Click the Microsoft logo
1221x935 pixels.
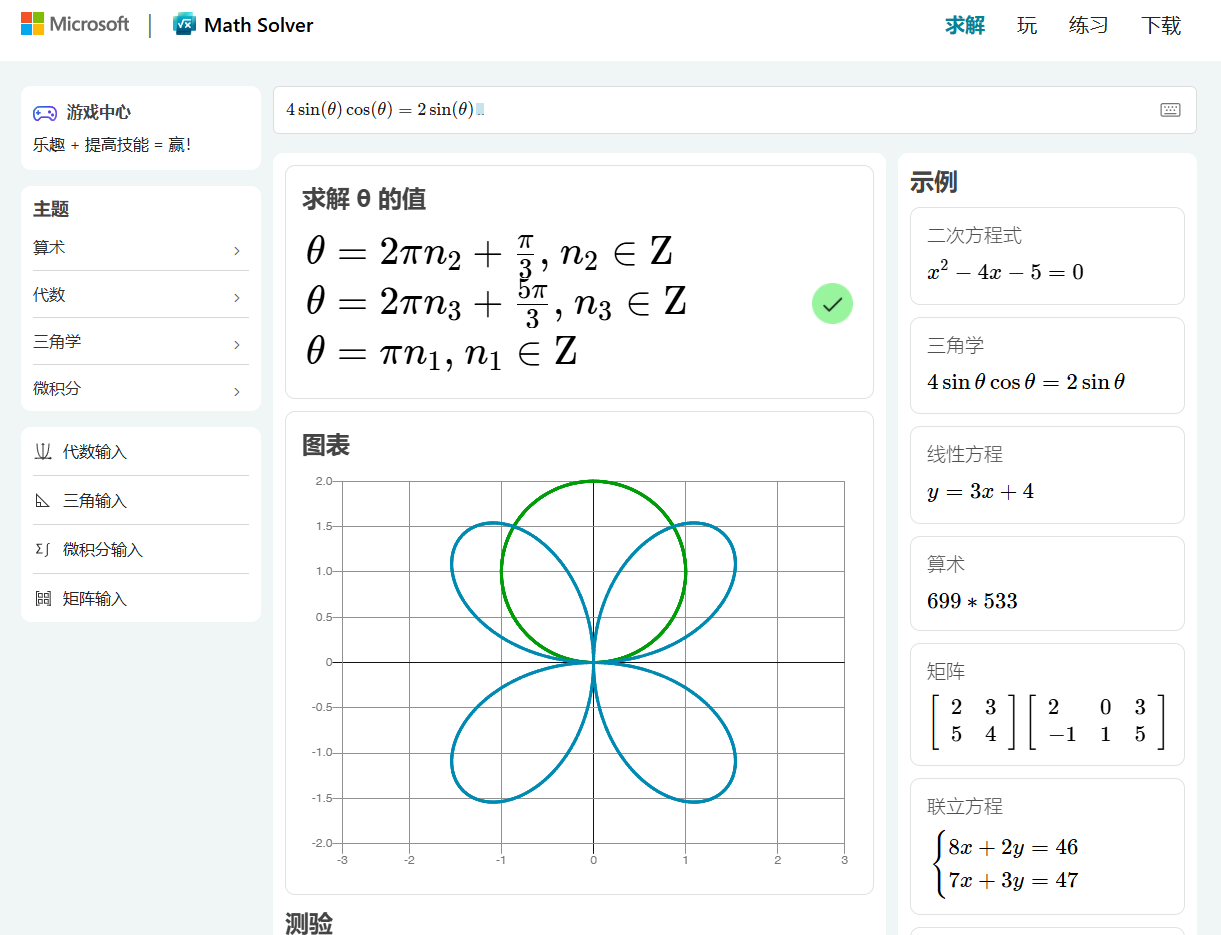[75, 24]
